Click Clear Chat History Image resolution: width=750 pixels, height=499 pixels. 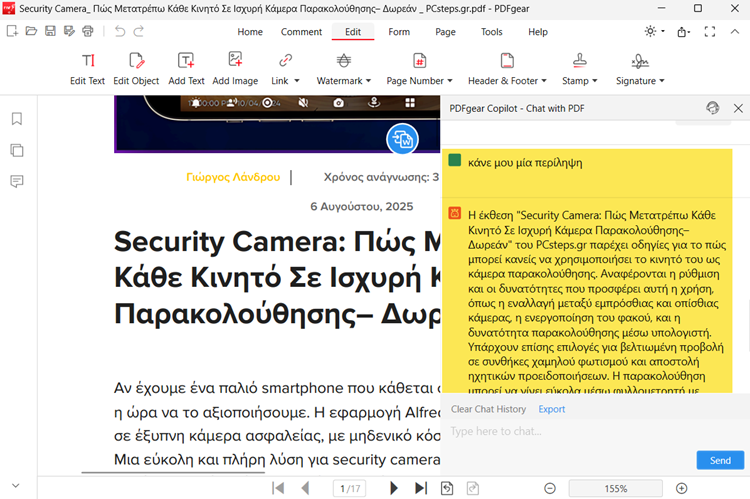pyautogui.click(x=488, y=409)
